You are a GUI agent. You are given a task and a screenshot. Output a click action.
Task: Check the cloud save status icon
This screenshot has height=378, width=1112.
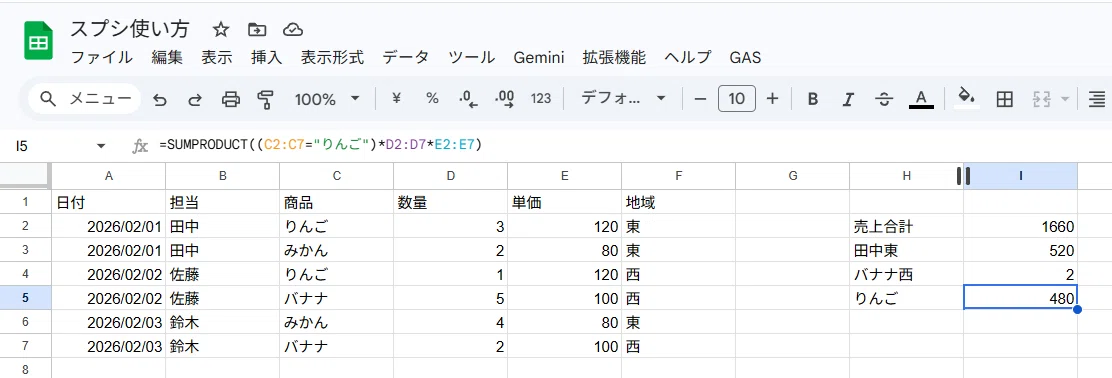293,29
